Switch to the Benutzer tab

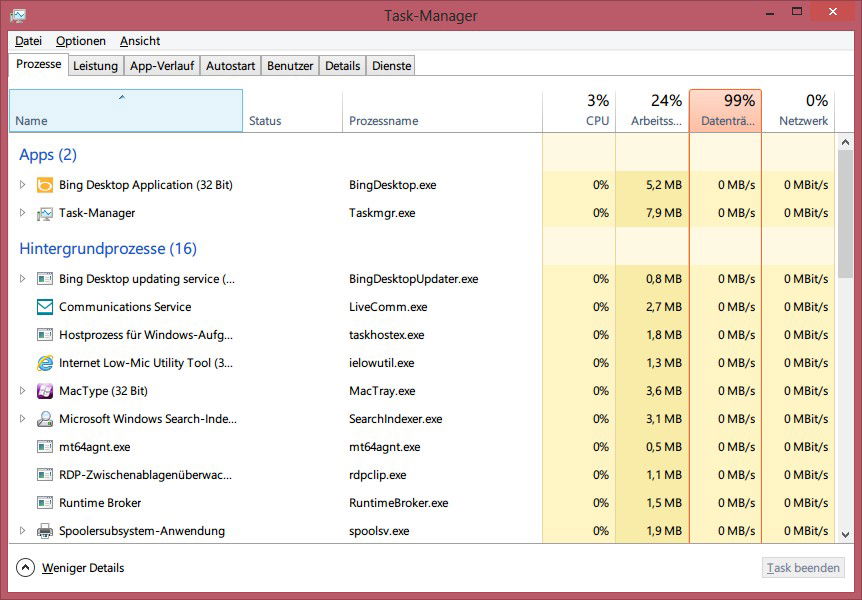pyautogui.click(x=290, y=66)
